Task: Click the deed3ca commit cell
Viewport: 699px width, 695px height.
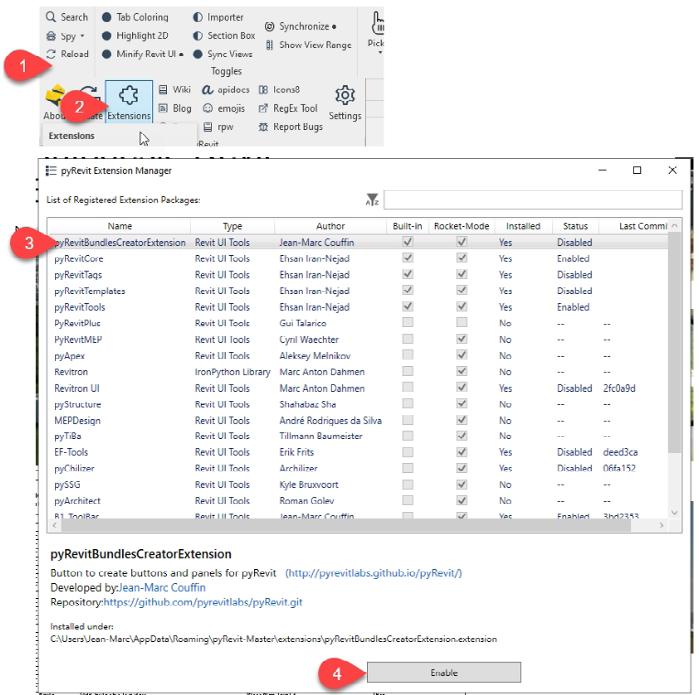Action: 620,452
